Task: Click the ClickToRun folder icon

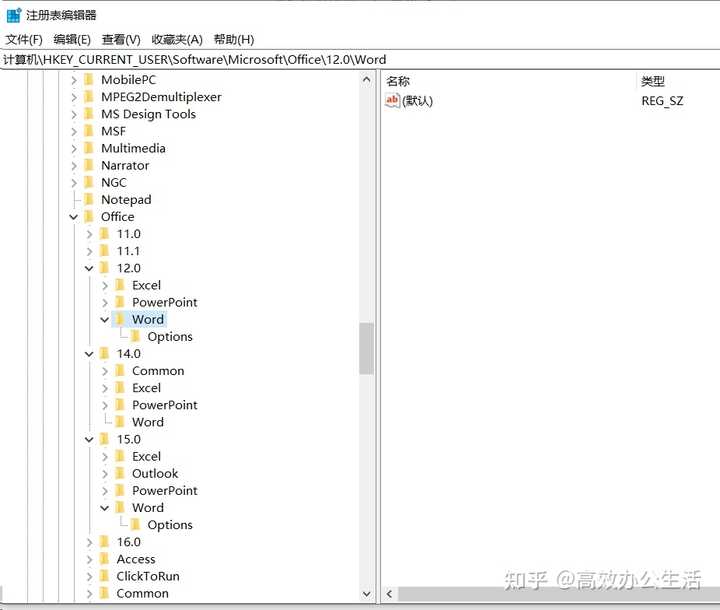Action: tap(105, 576)
